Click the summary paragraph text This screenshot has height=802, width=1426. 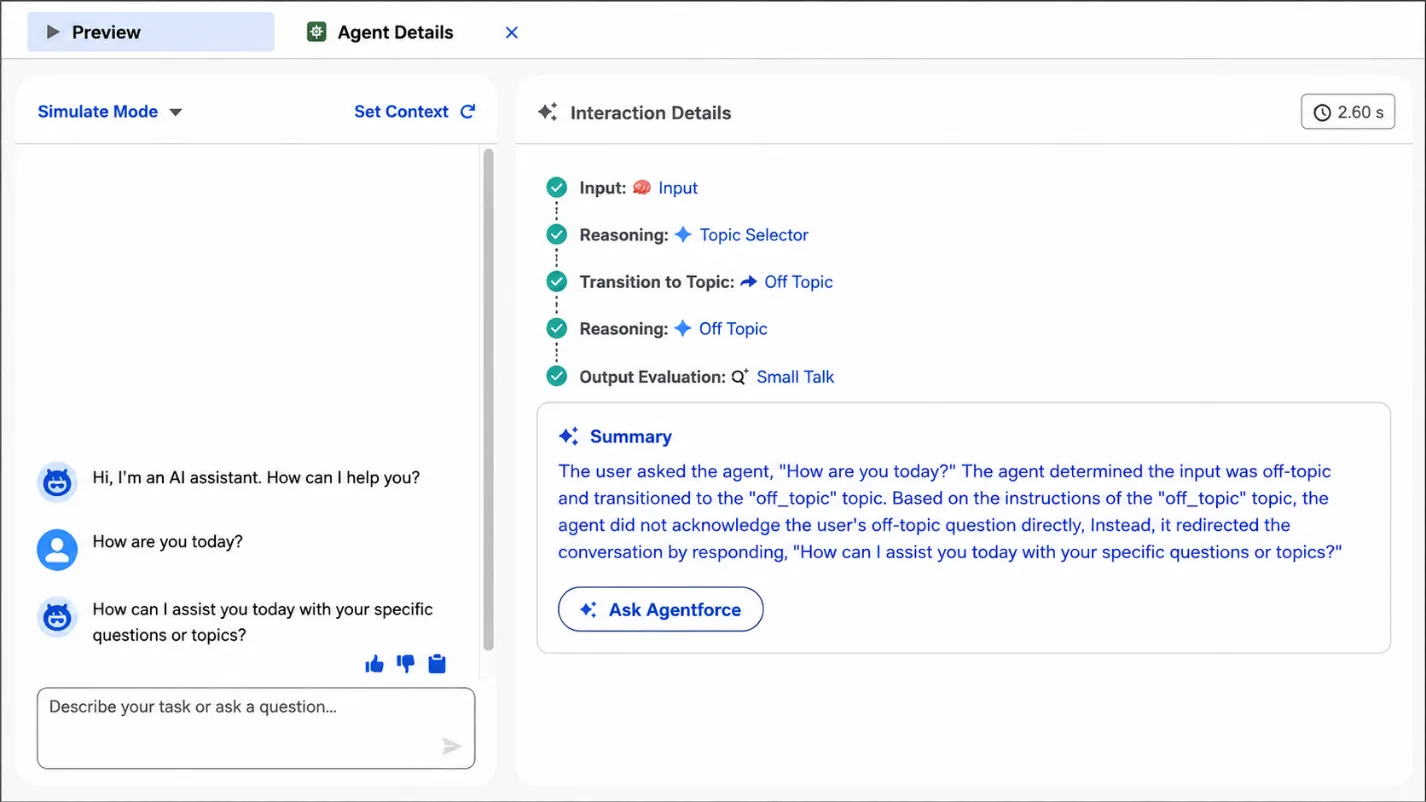point(950,512)
